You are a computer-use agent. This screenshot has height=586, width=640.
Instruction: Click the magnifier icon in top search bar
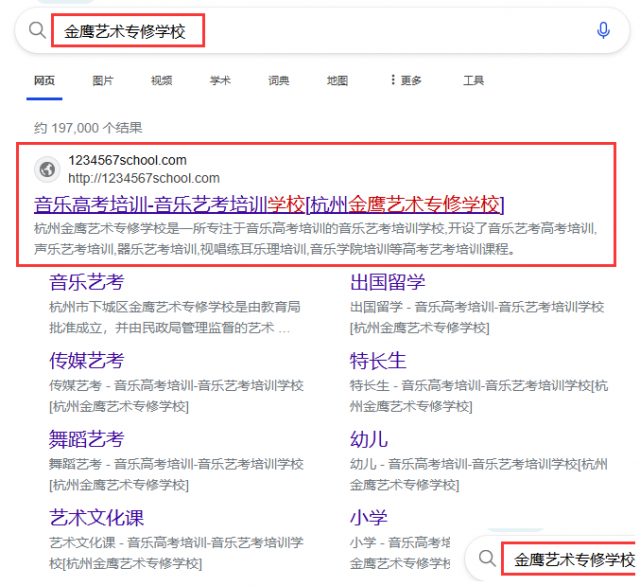(x=37, y=30)
